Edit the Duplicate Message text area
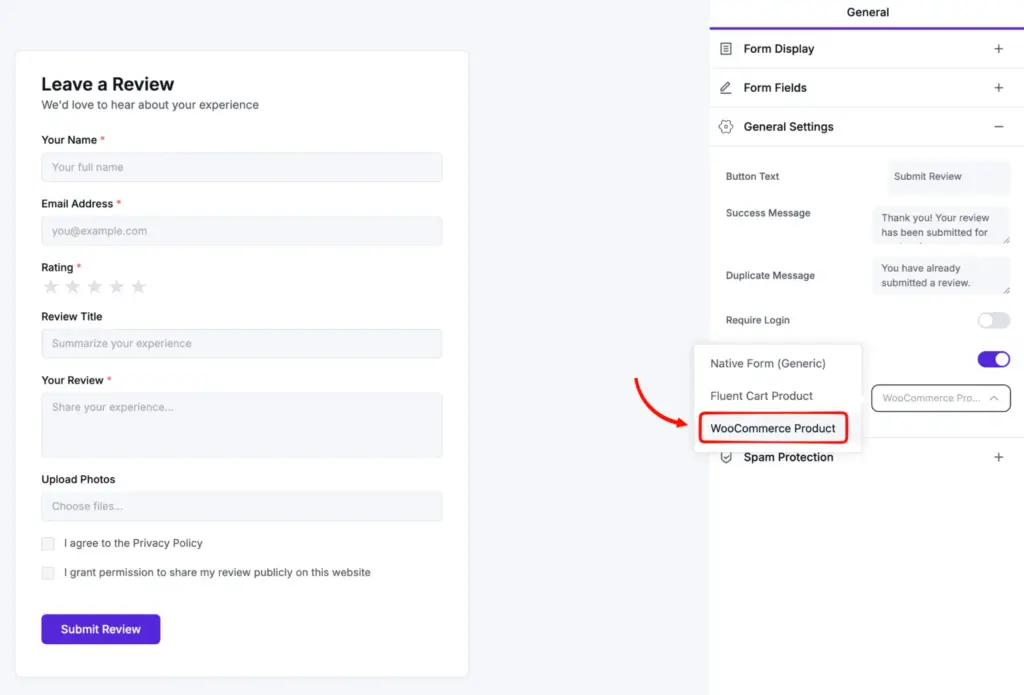 coord(941,276)
